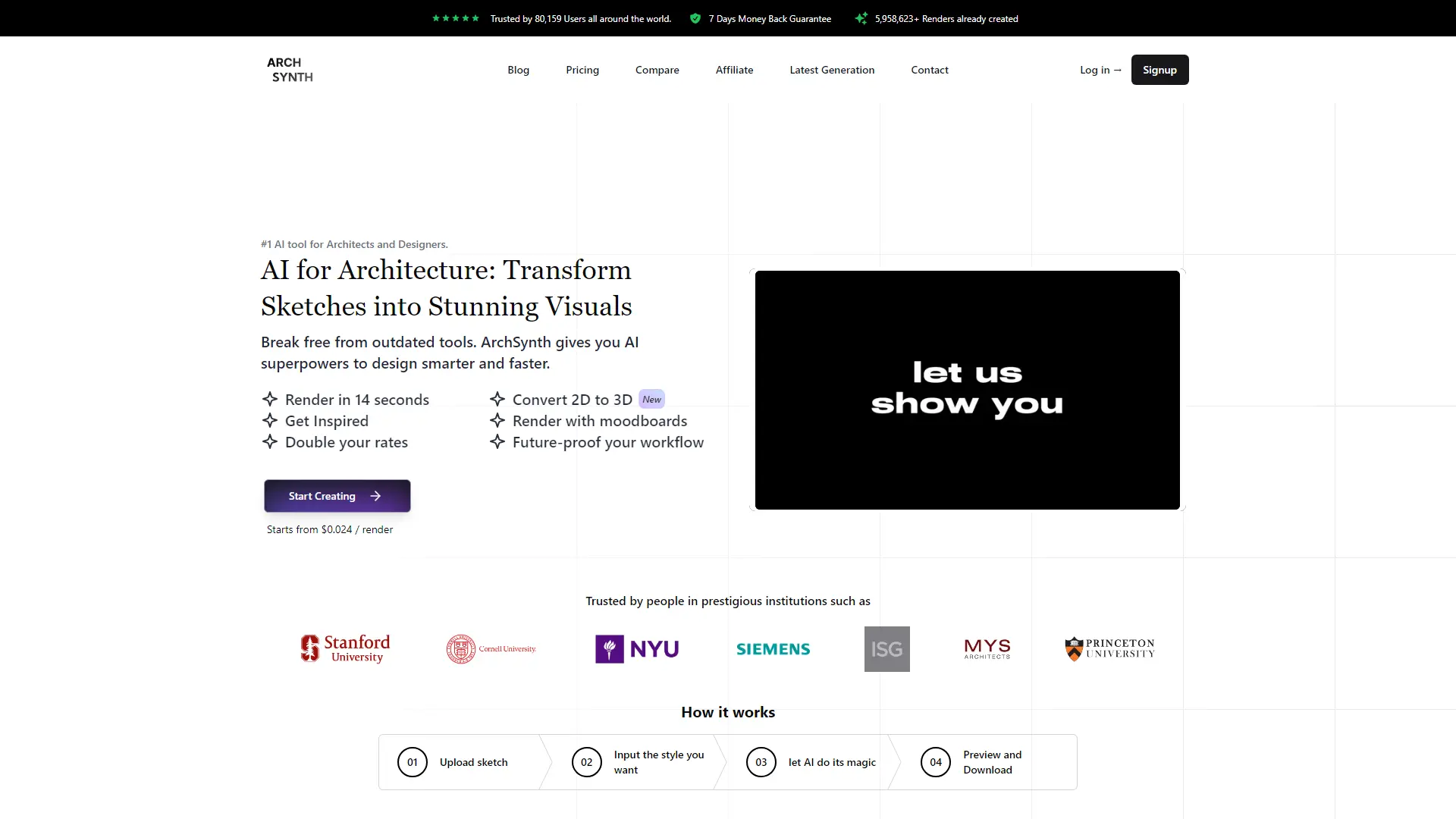Select the Stanford University logo
The height and width of the screenshot is (819, 1456).
tap(344, 648)
